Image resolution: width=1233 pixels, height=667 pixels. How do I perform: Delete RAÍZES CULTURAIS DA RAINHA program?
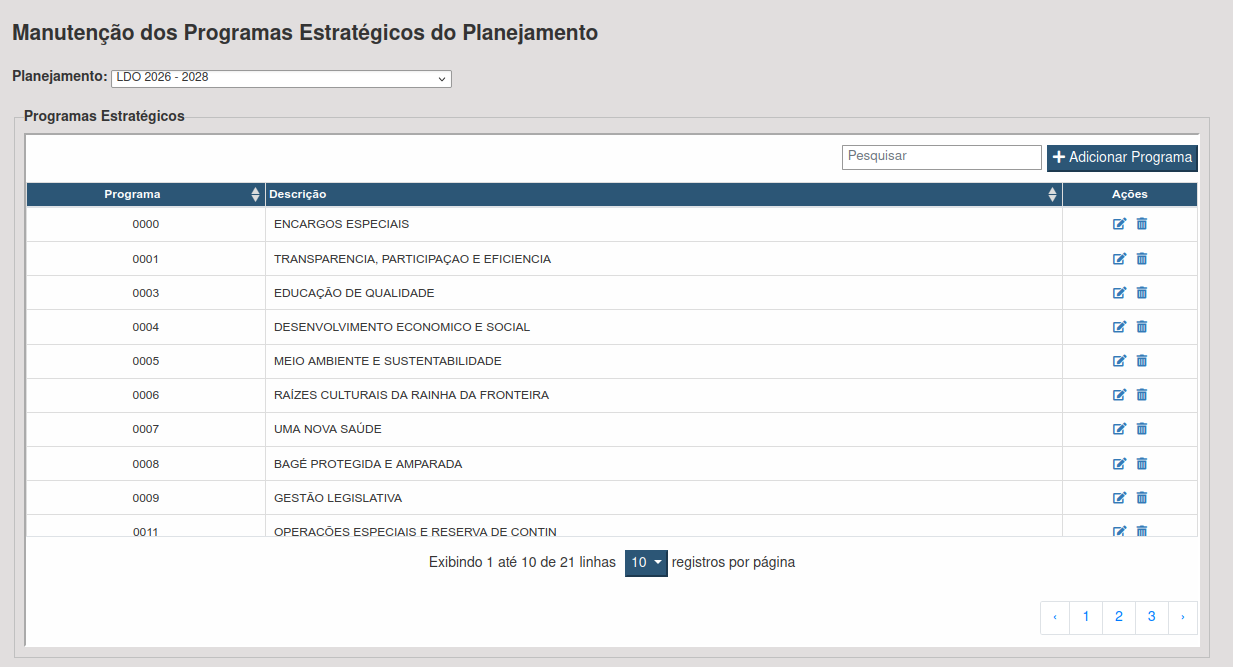coord(1142,395)
